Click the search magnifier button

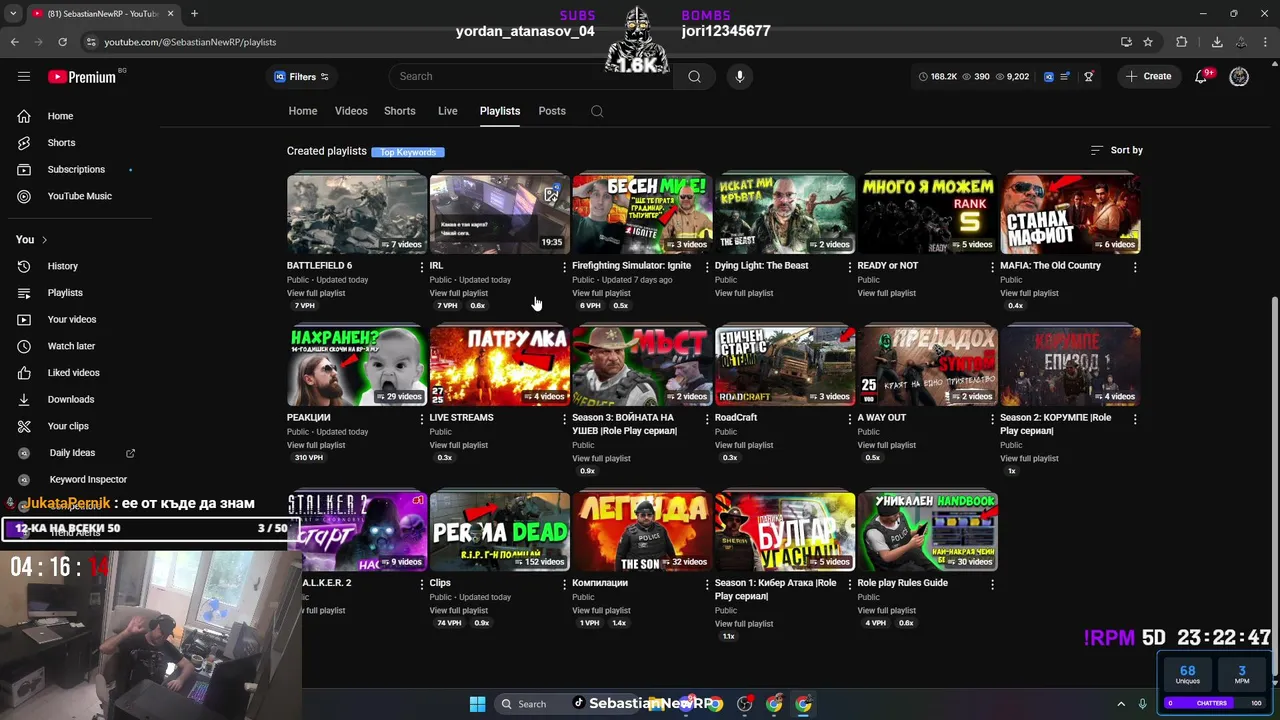(x=694, y=77)
